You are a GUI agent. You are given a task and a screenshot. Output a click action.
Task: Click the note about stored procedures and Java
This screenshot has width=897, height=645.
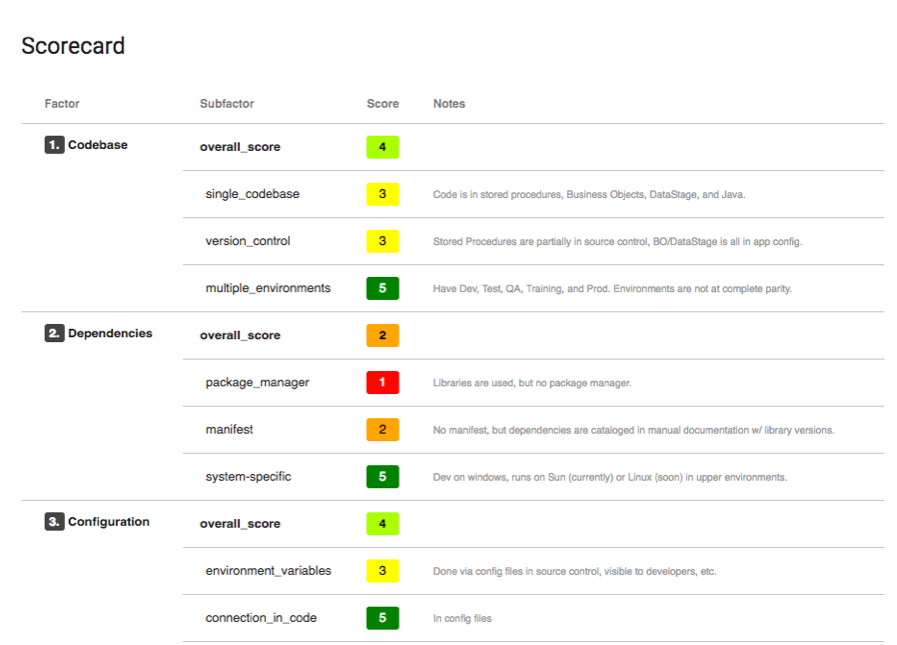tap(589, 195)
